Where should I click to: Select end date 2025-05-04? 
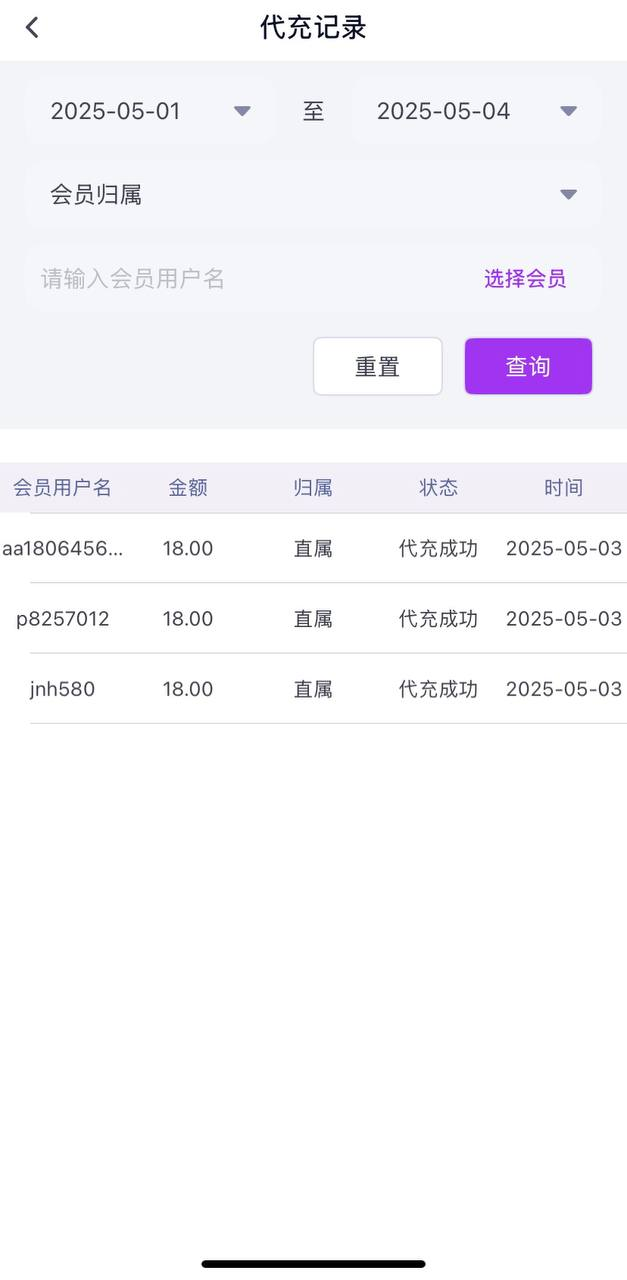click(x=443, y=111)
